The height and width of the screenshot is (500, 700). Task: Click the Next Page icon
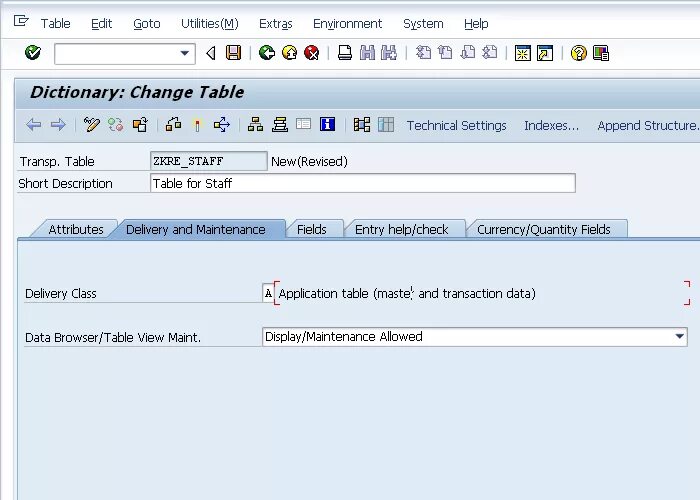click(467, 53)
